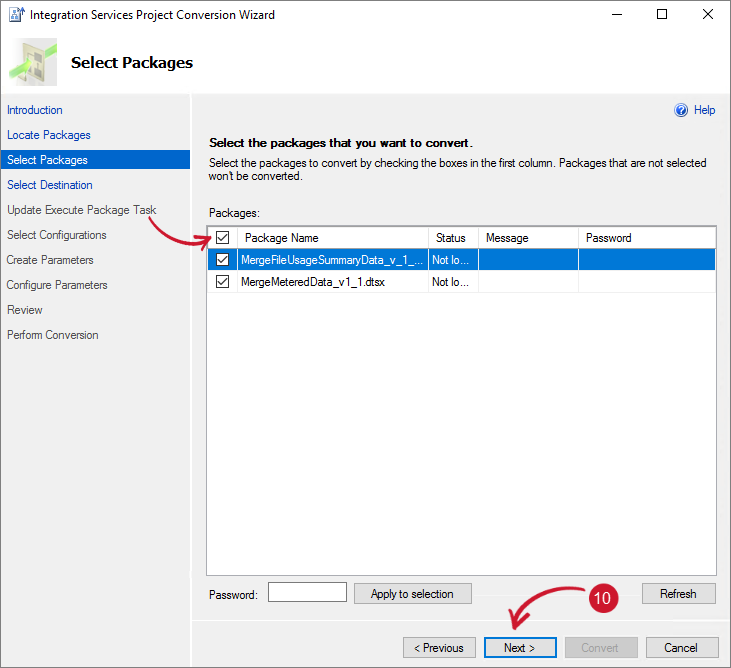Click Status cell of MergeFileUsageSummaryData row
The image size is (731, 668).
coord(453,260)
